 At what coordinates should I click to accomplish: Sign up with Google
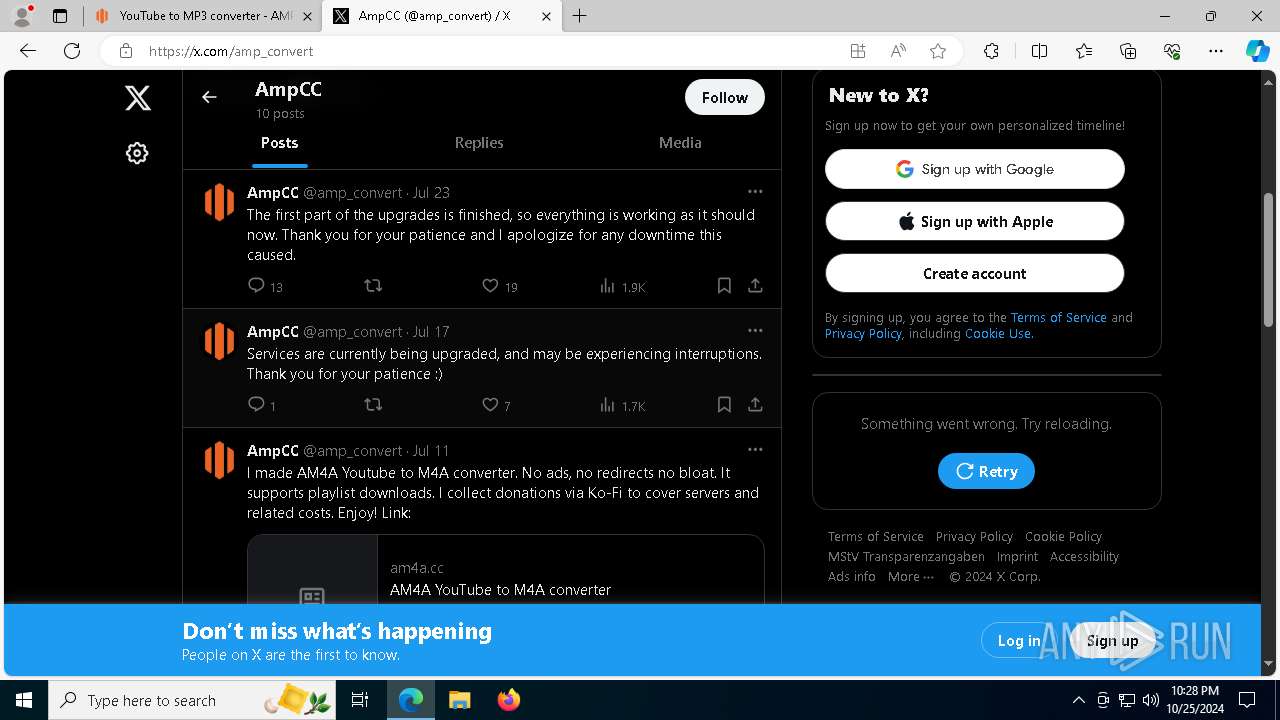coord(975,169)
